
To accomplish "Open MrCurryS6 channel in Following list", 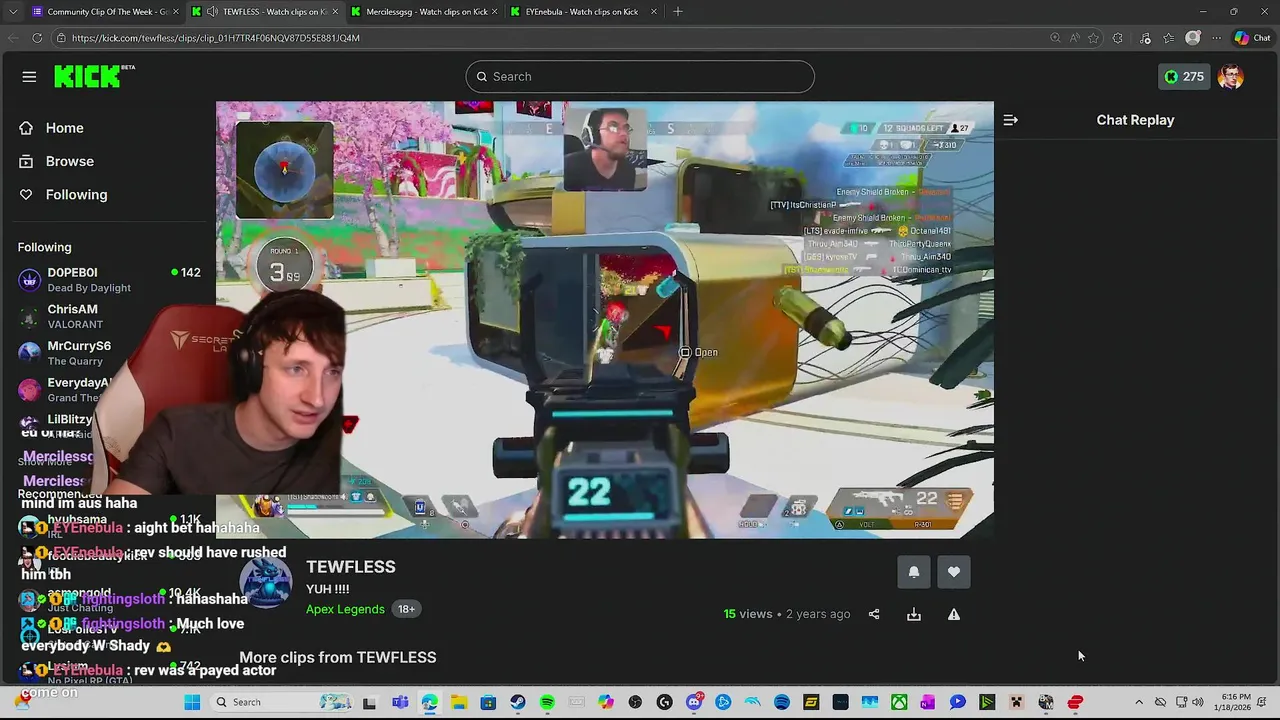I will (108, 353).
